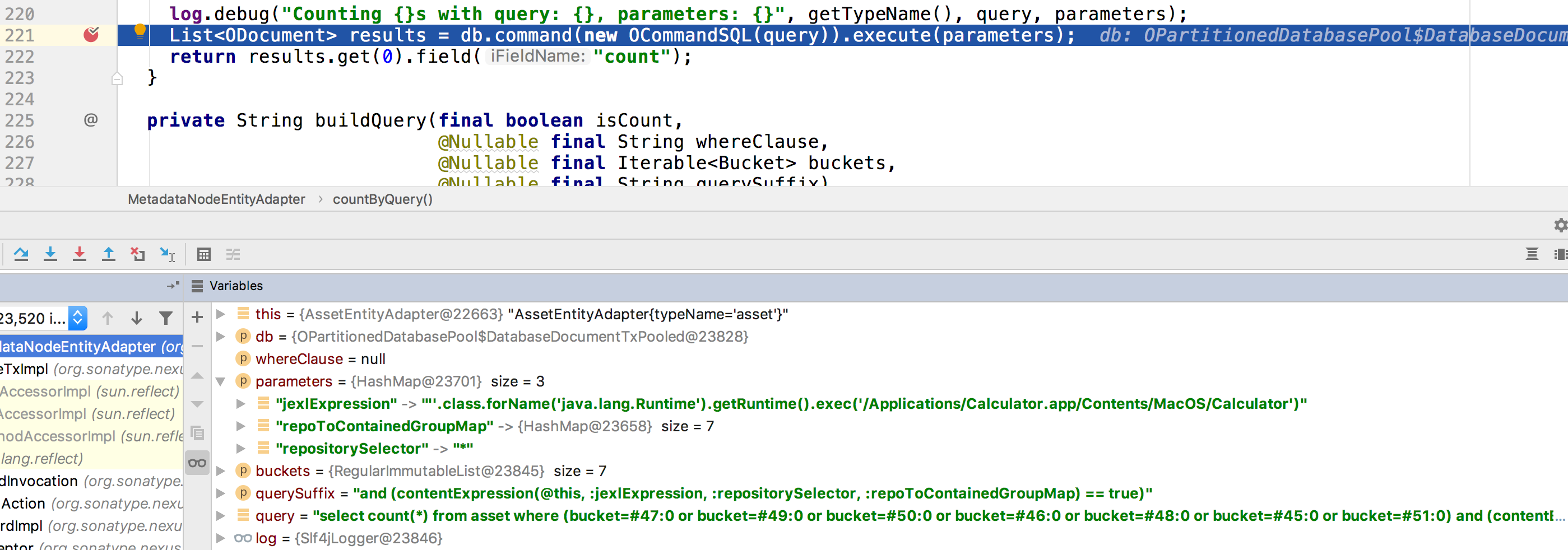Screen dimensions: 1568x550
Task: Expand the 'log' Slf4jLogger node
Action: point(221,538)
